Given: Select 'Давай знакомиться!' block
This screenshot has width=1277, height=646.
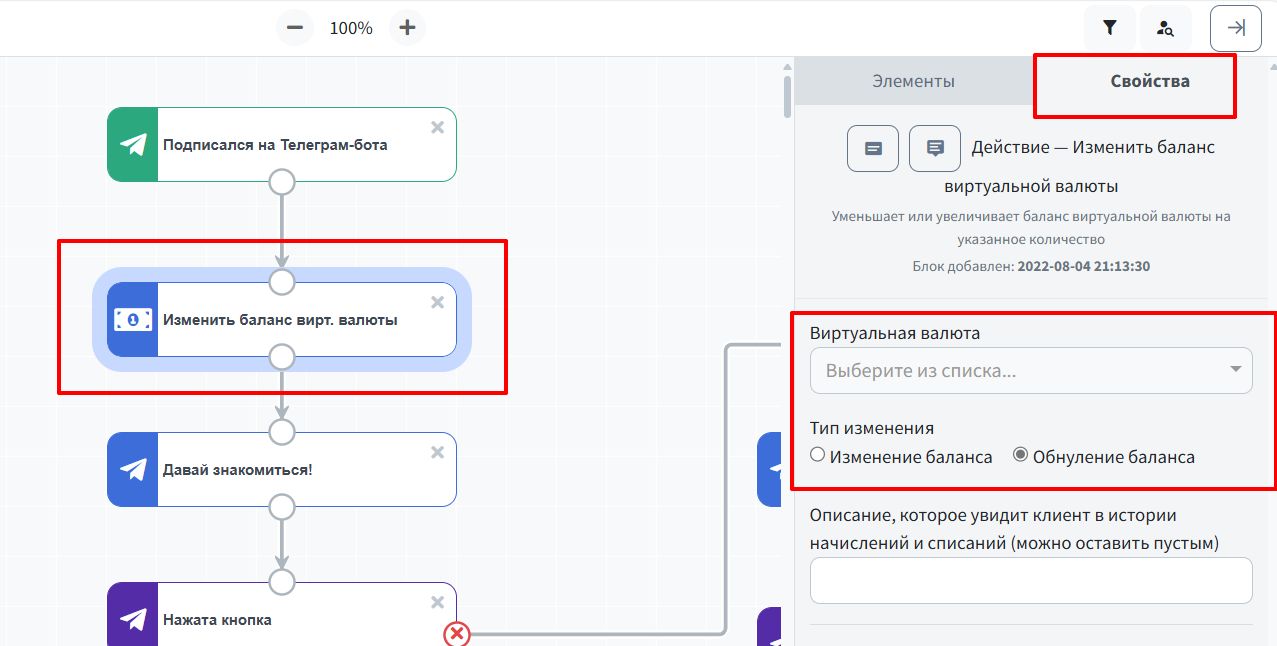Looking at the screenshot, I should pyautogui.click(x=282, y=470).
